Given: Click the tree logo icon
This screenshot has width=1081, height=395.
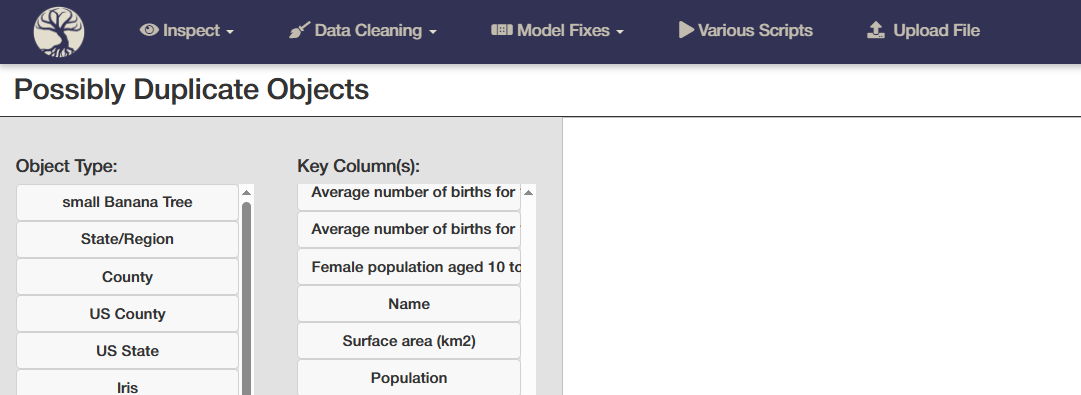Looking at the screenshot, I should (x=59, y=32).
